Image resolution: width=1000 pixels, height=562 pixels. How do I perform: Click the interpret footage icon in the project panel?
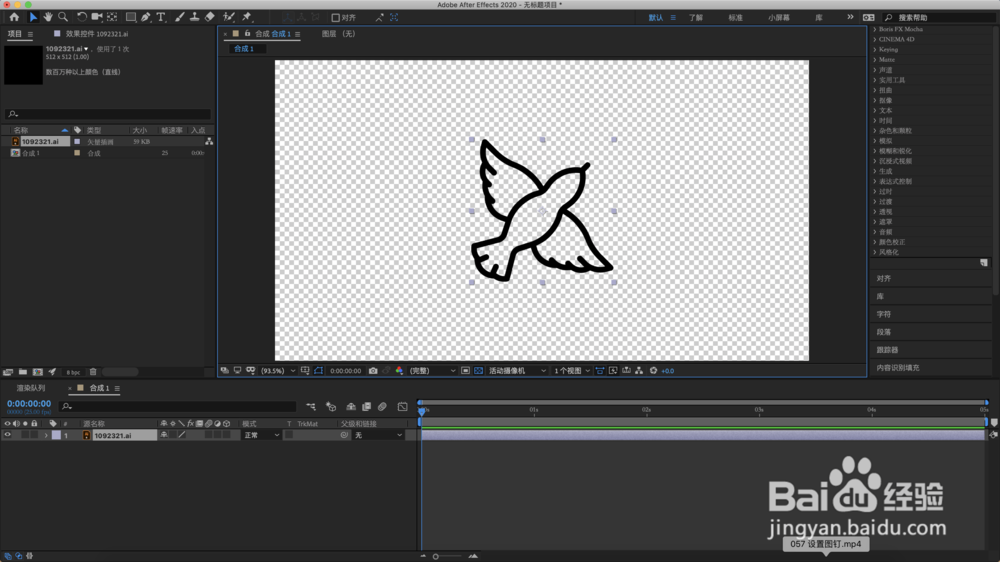[8, 372]
